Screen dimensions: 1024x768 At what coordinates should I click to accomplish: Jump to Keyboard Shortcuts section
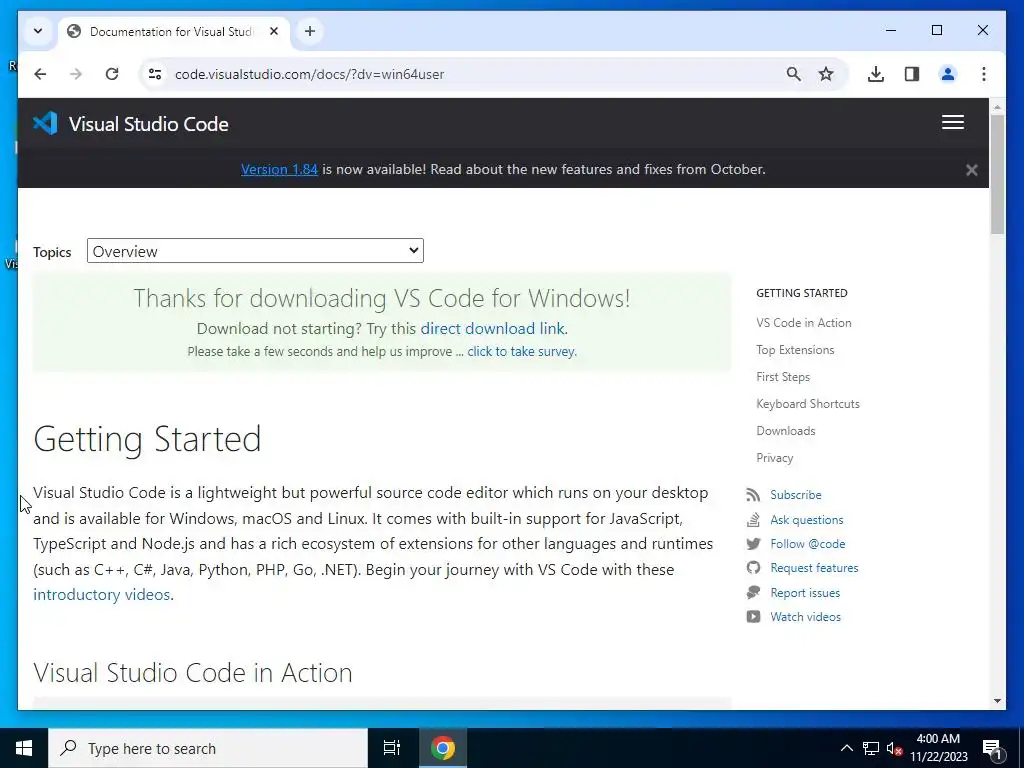click(807, 404)
